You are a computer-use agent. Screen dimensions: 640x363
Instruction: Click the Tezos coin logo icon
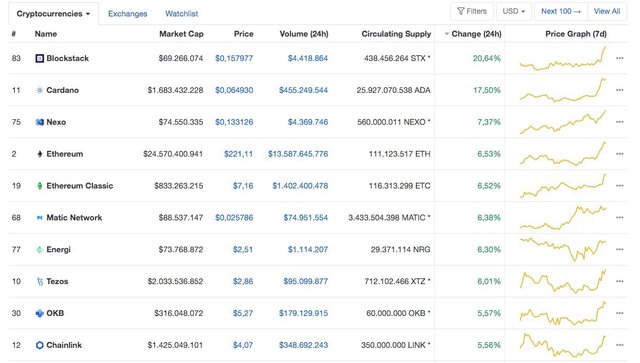click(40, 281)
